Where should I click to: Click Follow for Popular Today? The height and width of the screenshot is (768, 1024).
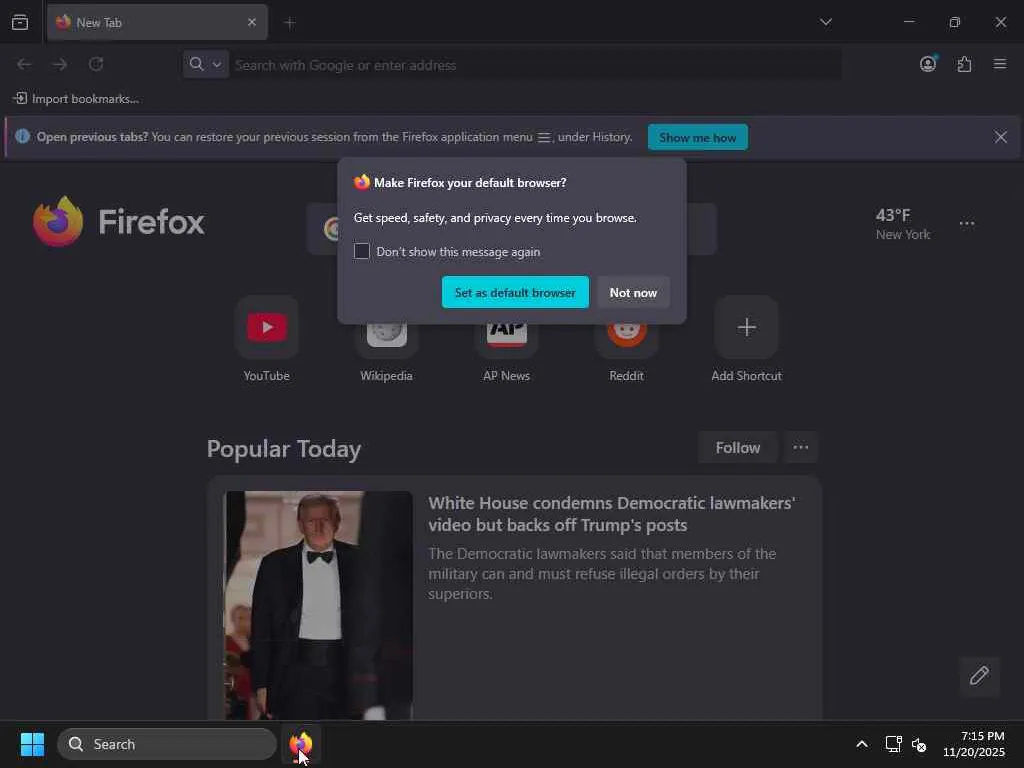[x=737, y=448]
